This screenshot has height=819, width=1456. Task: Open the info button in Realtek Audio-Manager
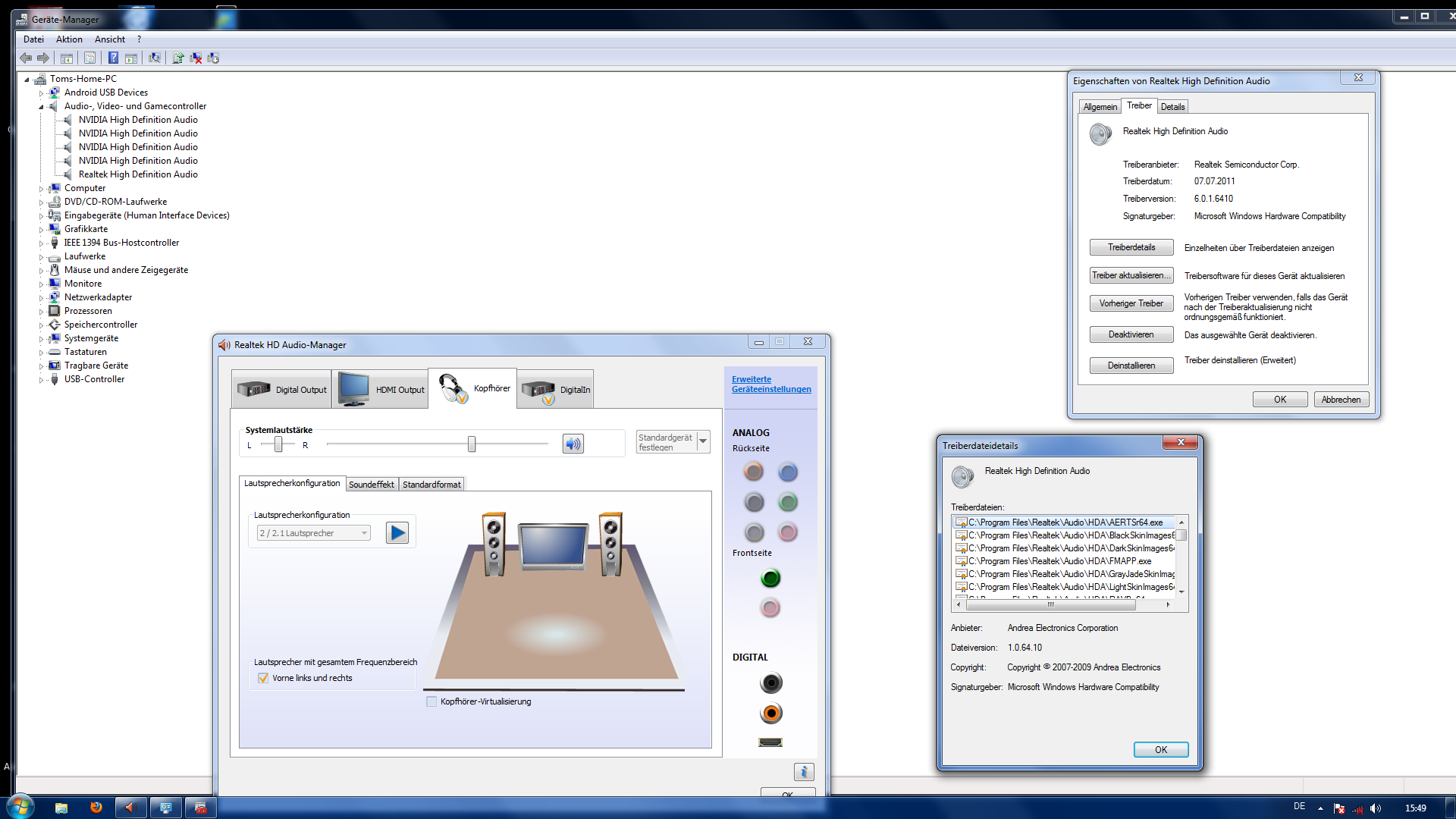tap(804, 771)
